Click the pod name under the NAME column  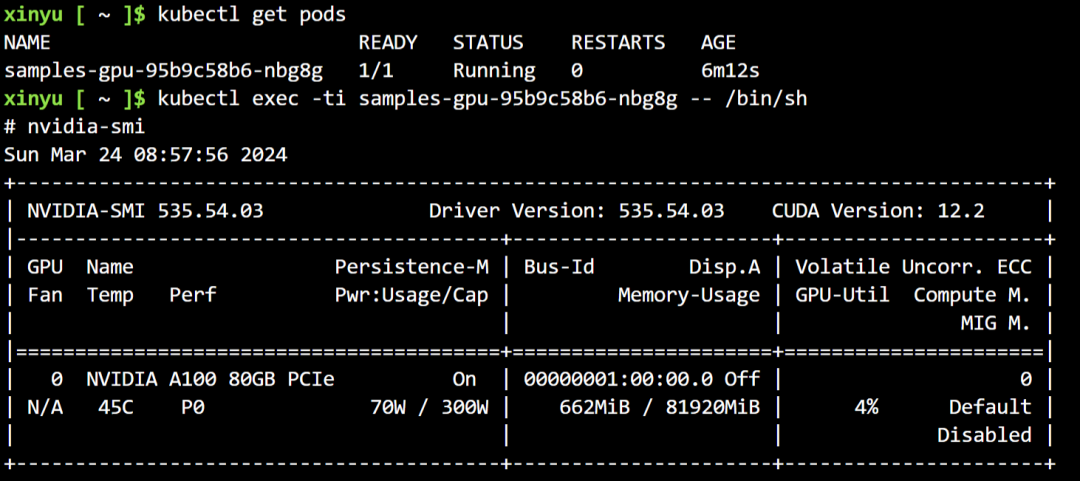[164, 71]
